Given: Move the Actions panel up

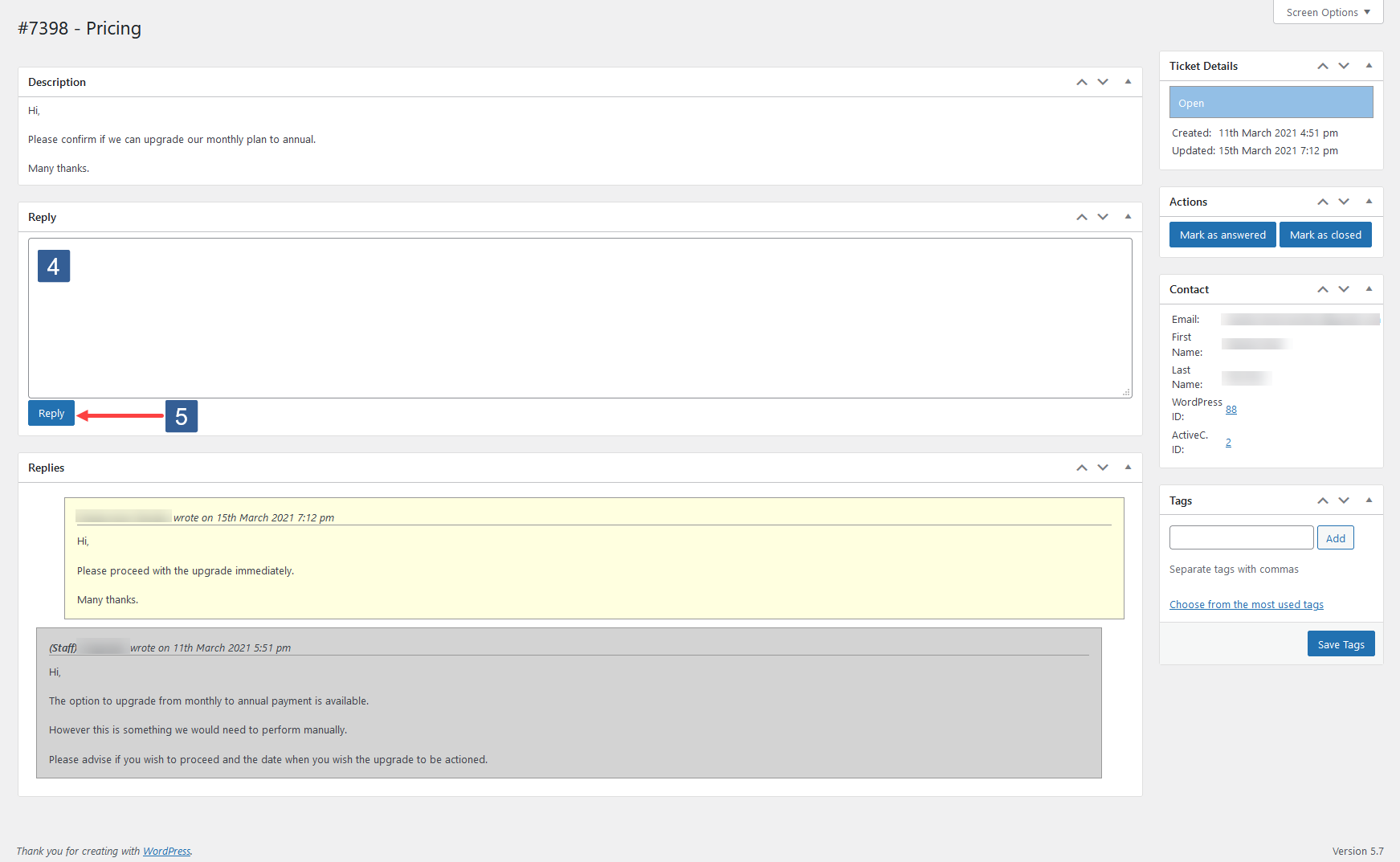Looking at the screenshot, I should pyautogui.click(x=1323, y=201).
